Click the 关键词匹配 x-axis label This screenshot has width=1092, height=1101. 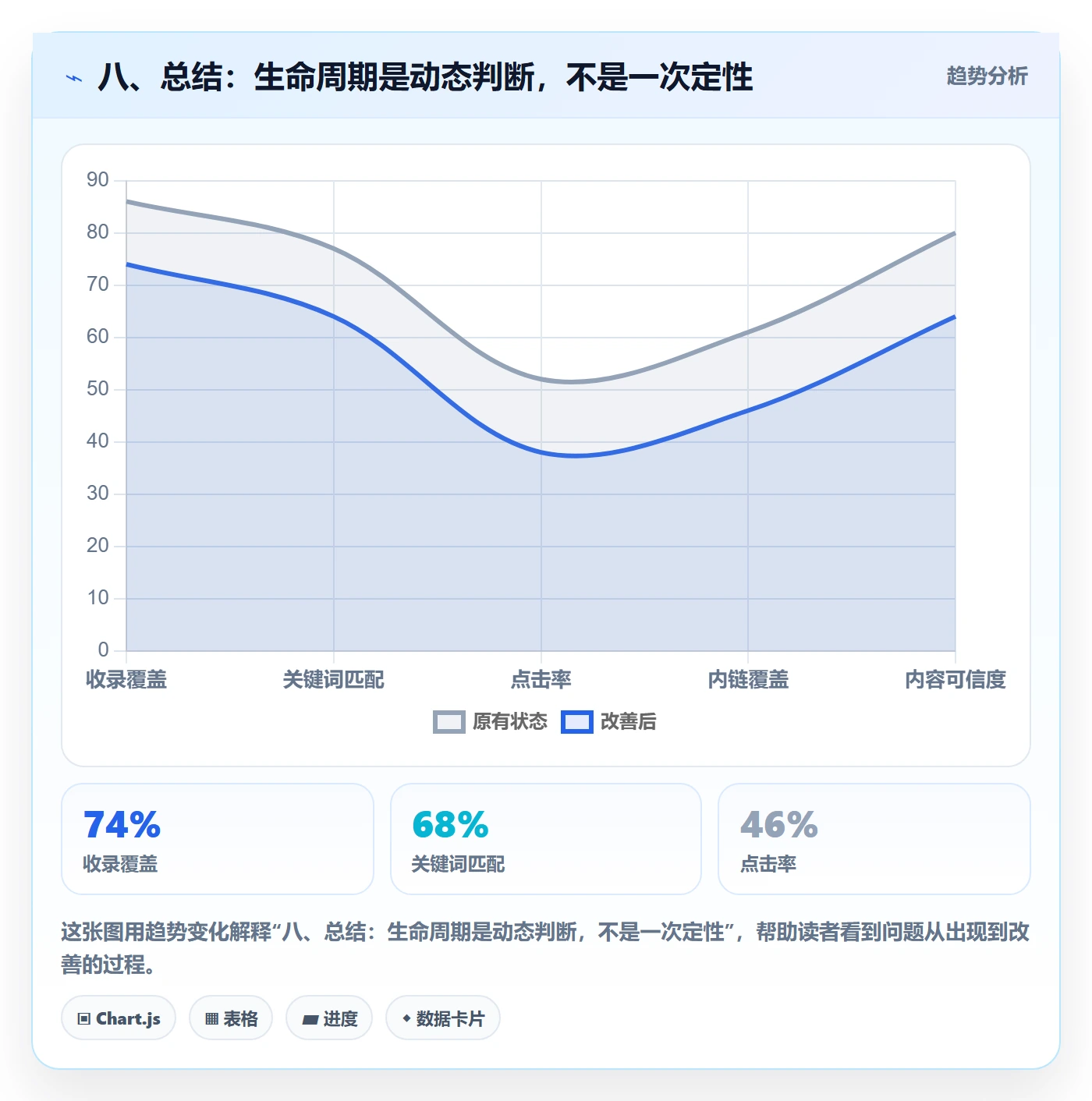[x=334, y=680]
